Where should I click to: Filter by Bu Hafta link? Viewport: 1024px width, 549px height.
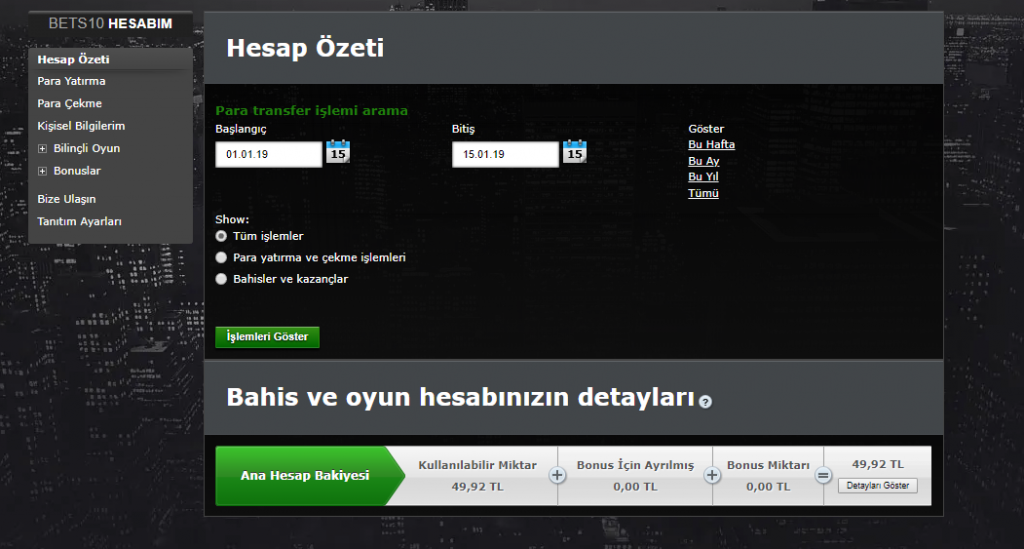coord(711,144)
